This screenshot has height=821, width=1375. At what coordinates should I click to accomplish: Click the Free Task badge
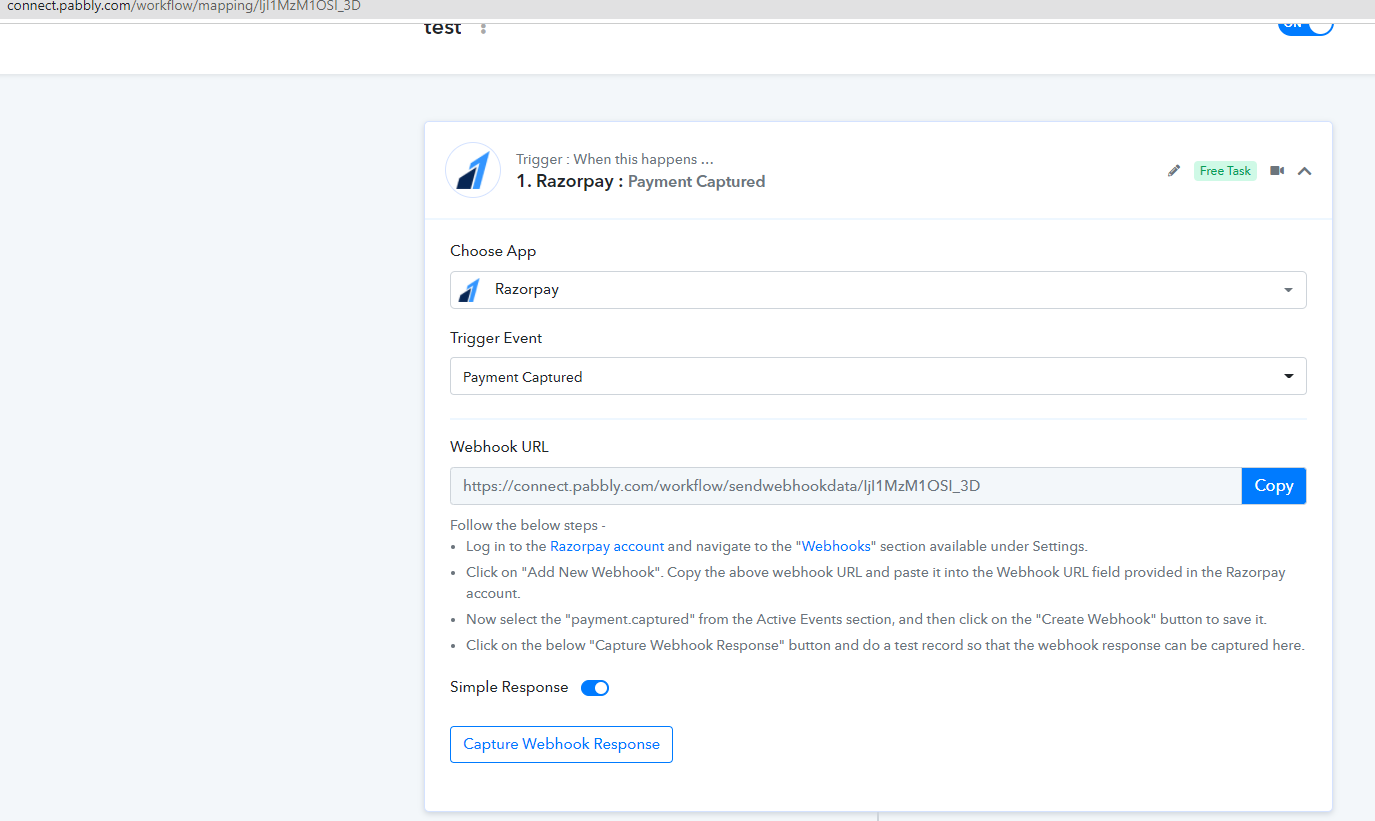tap(1225, 171)
